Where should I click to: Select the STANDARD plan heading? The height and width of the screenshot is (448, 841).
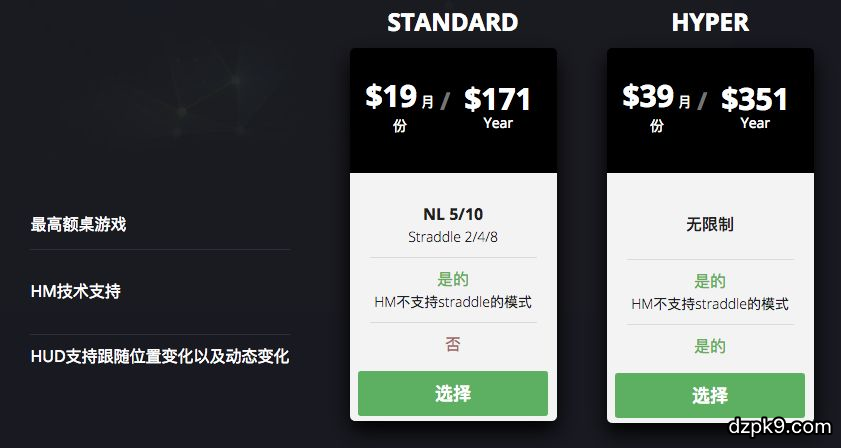(x=453, y=22)
